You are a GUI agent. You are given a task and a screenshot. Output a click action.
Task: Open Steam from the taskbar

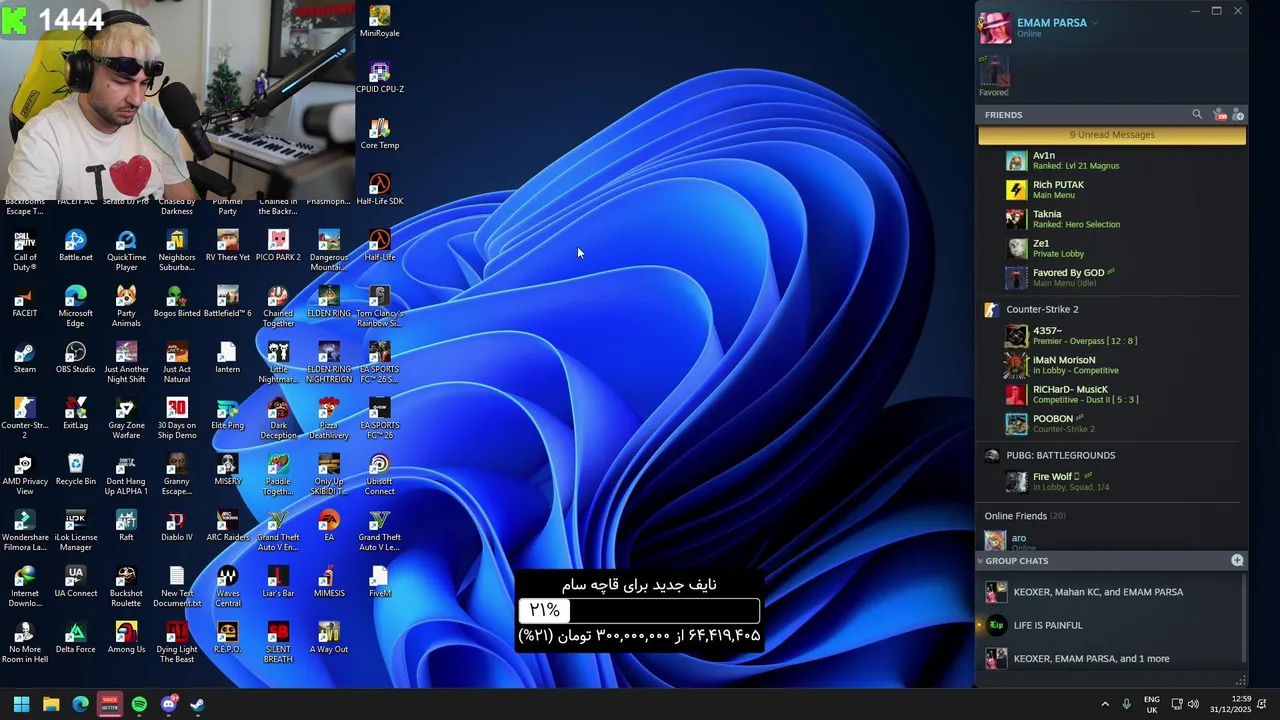(x=198, y=704)
